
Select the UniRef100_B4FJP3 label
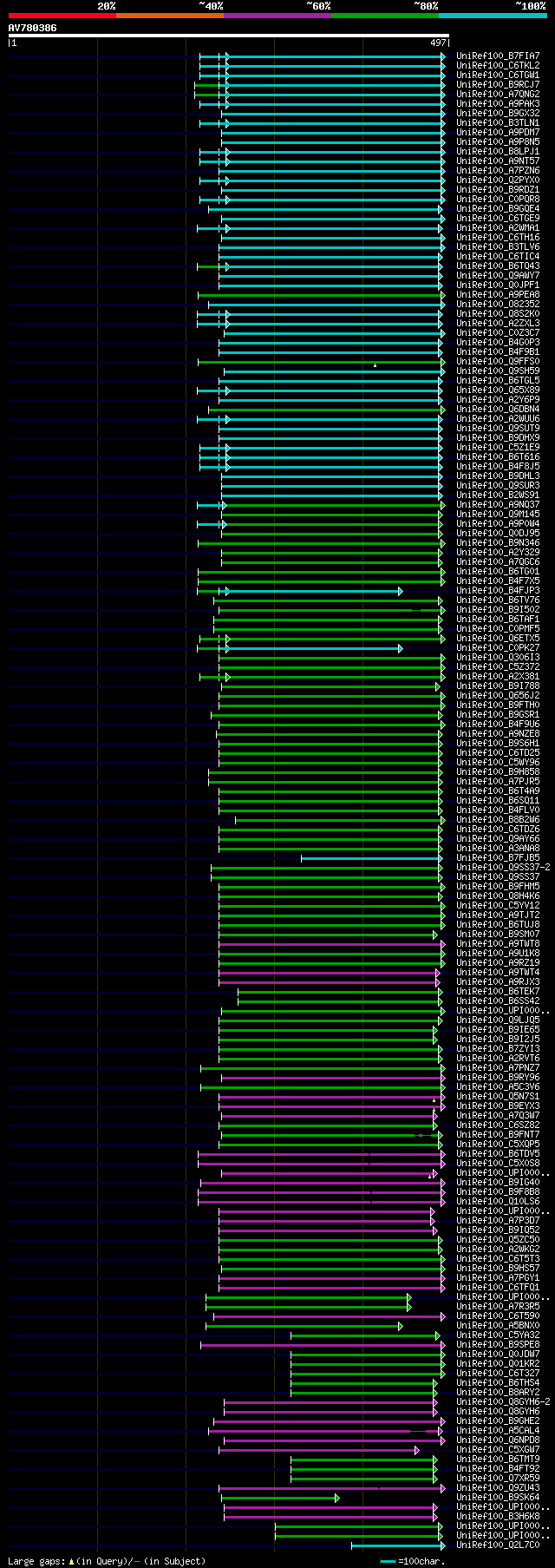pyautogui.click(x=498, y=591)
